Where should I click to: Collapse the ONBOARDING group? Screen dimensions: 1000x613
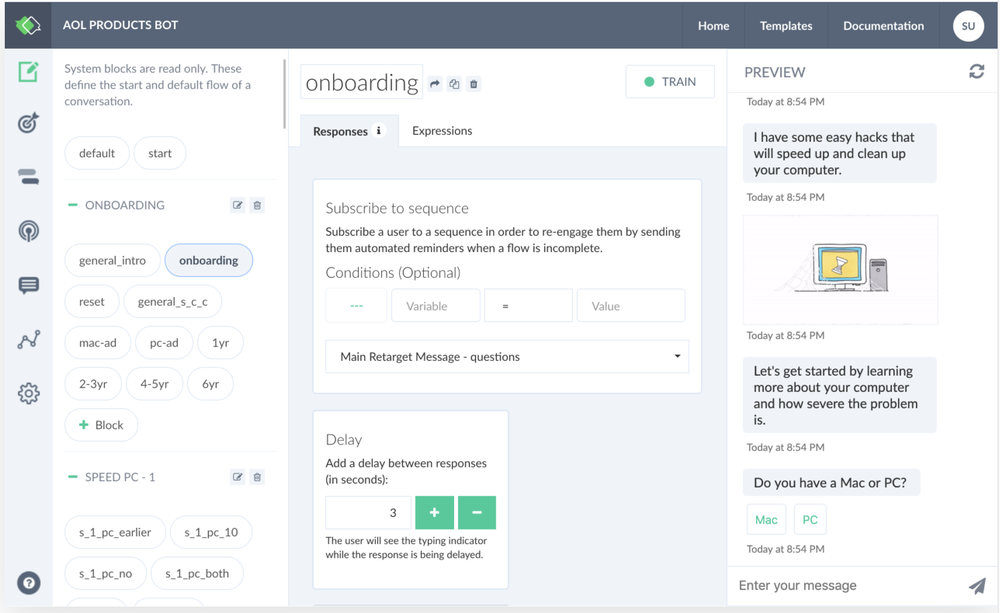point(73,205)
